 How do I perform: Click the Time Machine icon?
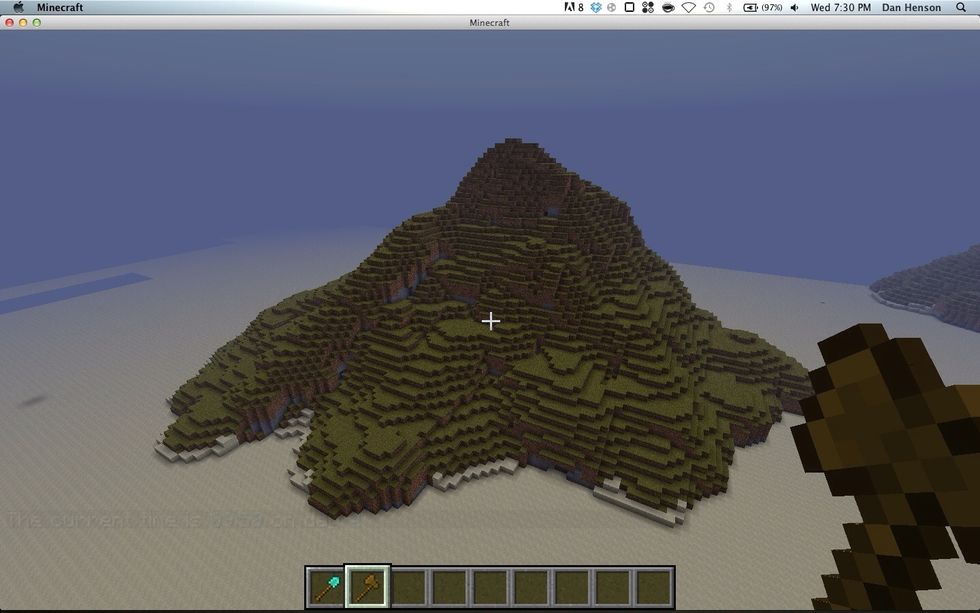(x=708, y=7)
